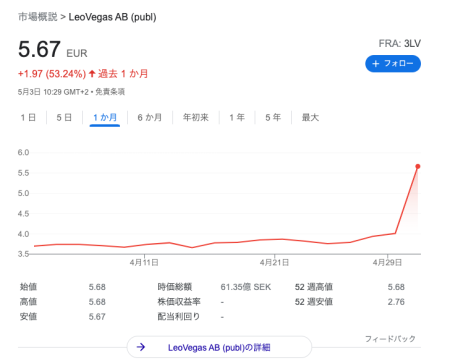The image size is (450, 363).
Task: Click the 株価収益率 label
Action: point(179,302)
